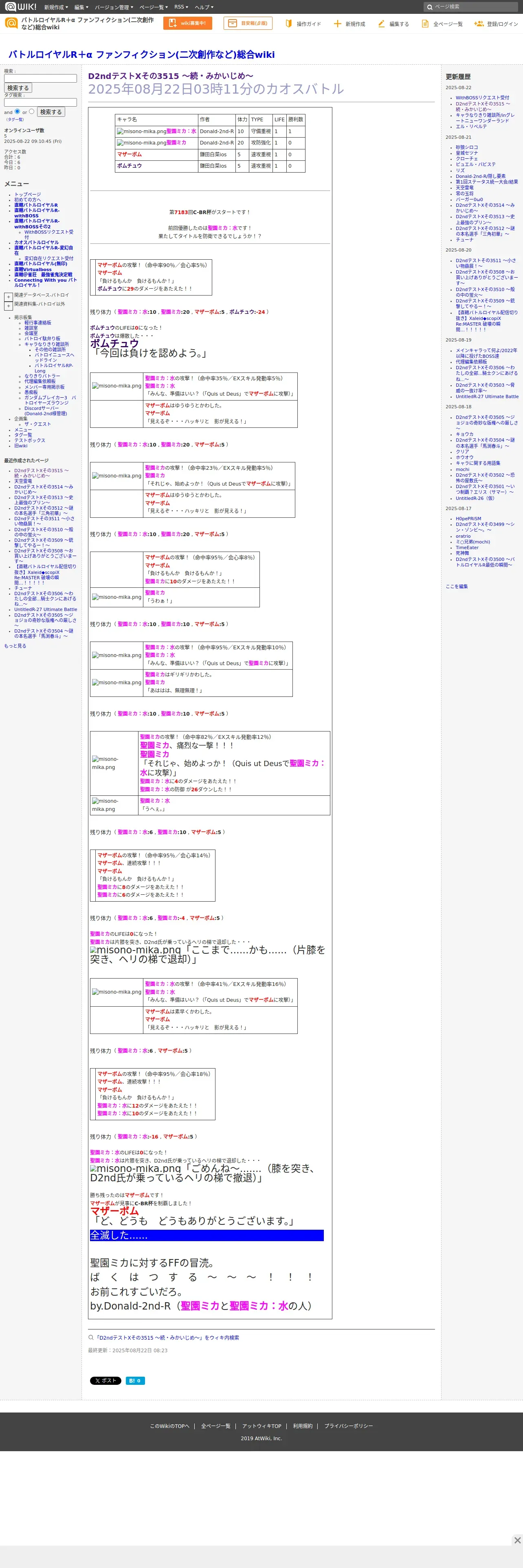
Task: Click ボムチュウ name in character table
Action: click(x=129, y=166)
